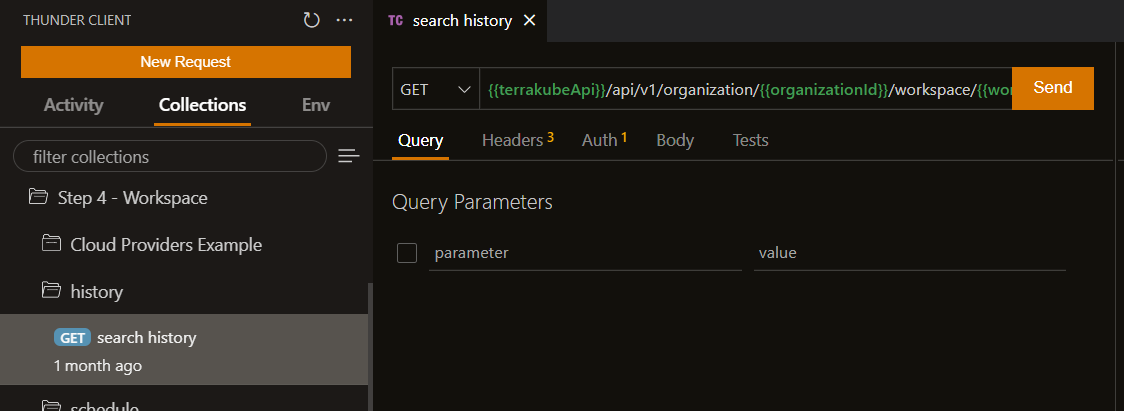The height and width of the screenshot is (411, 1124).
Task: Click the Step 4 - Workspace folder icon
Action: click(x=39, y=198)
